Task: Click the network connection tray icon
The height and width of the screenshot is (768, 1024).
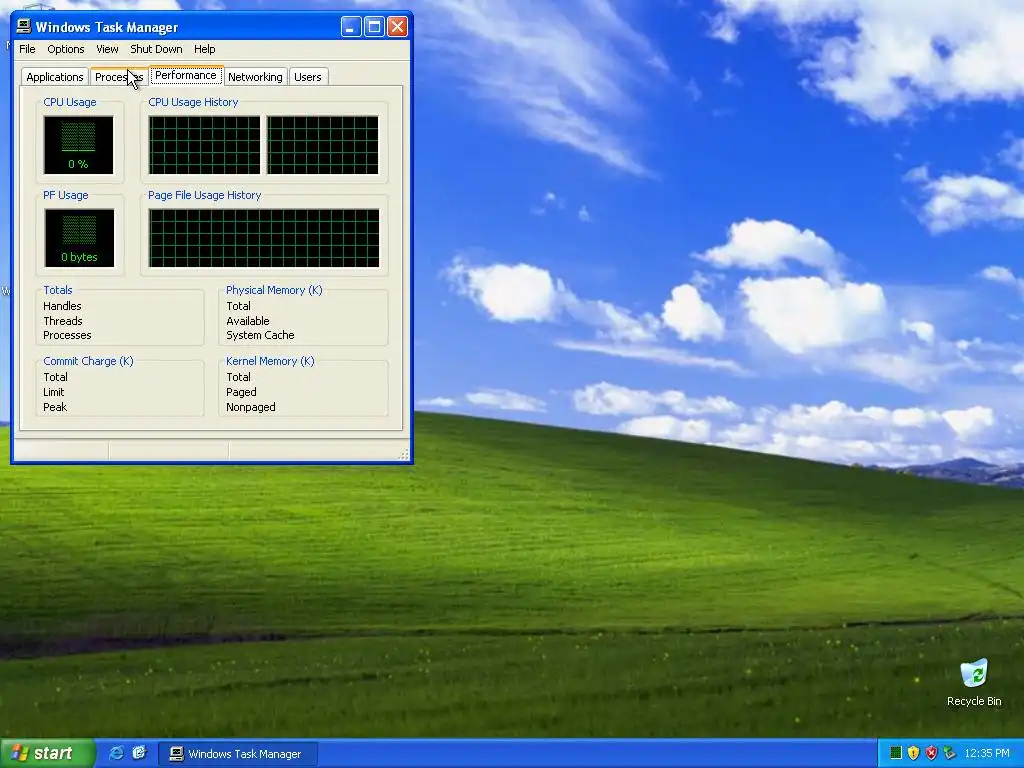Action: click(949, 753)
